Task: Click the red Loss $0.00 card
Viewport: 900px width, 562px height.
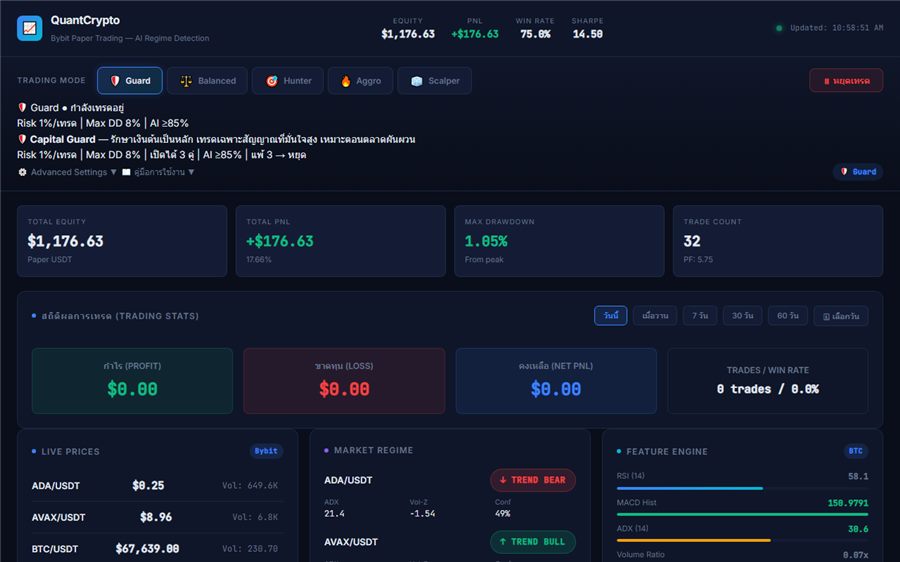Action: click(344, 381)
